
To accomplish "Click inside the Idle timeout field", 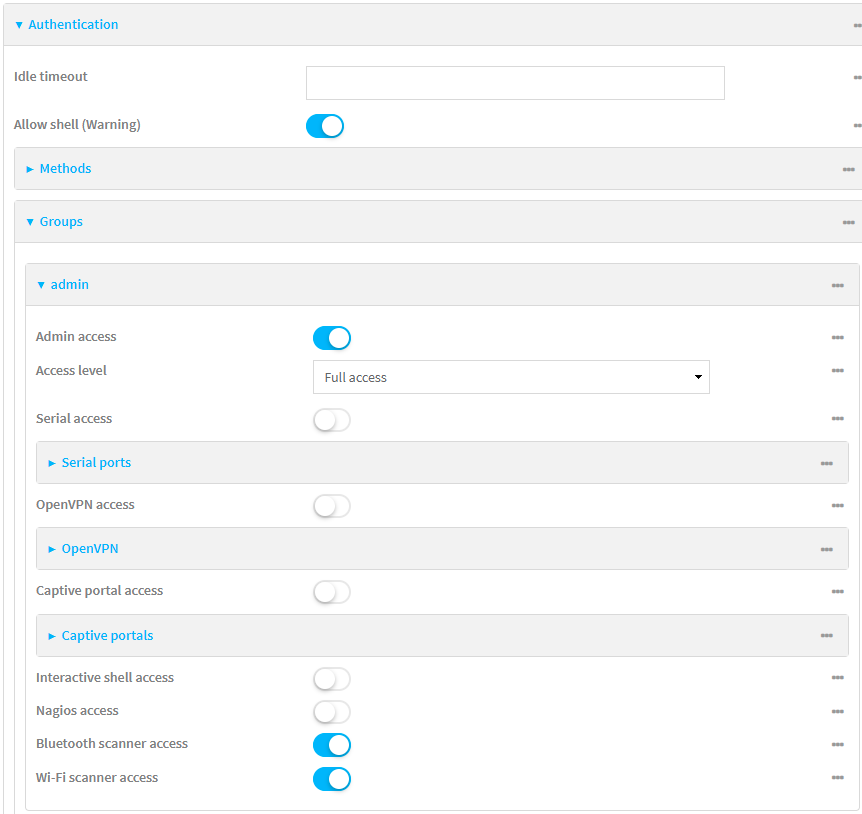I will (514, 83).
